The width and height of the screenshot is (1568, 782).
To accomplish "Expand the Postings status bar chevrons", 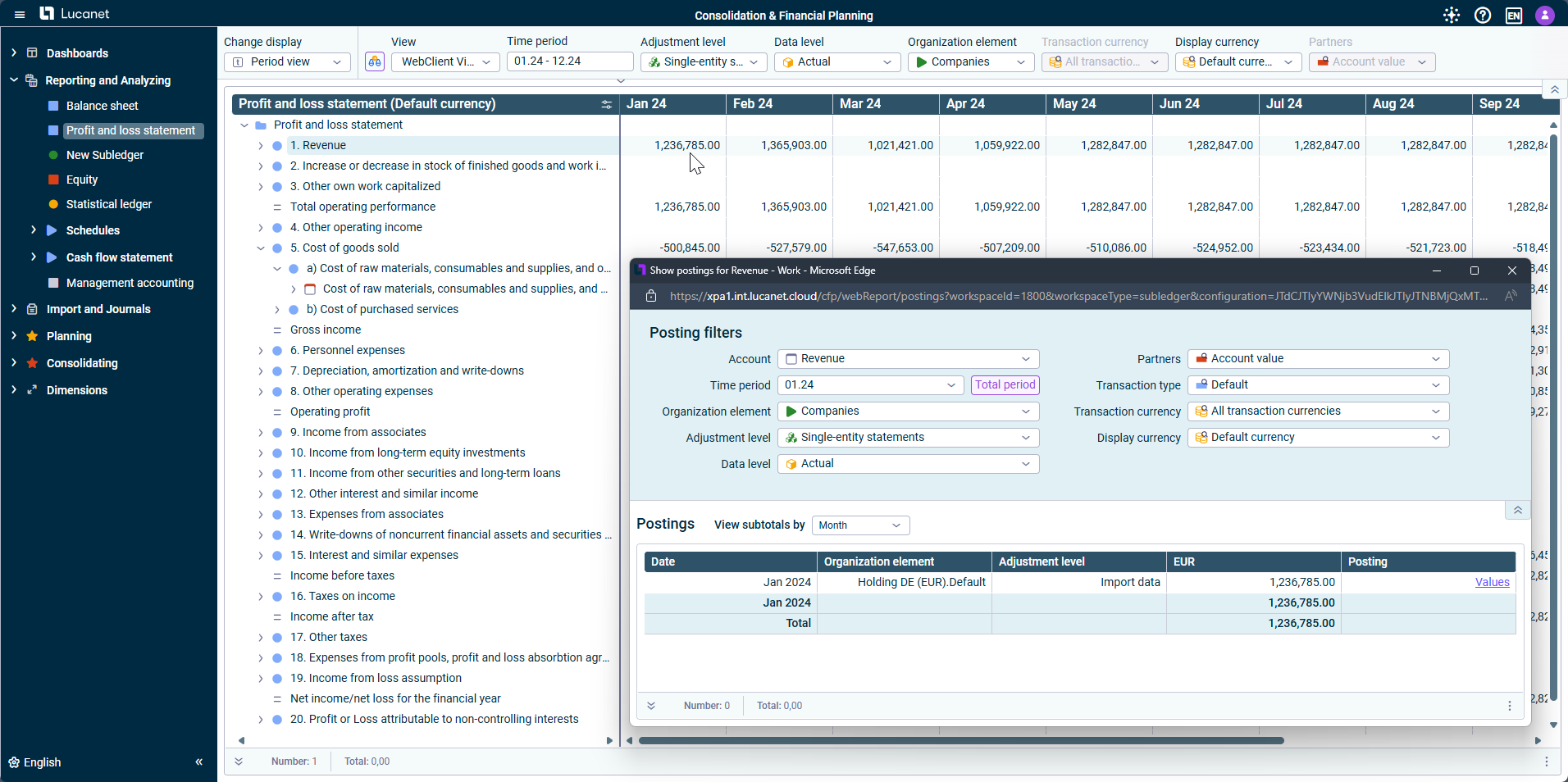I will [x=651, y=706].
